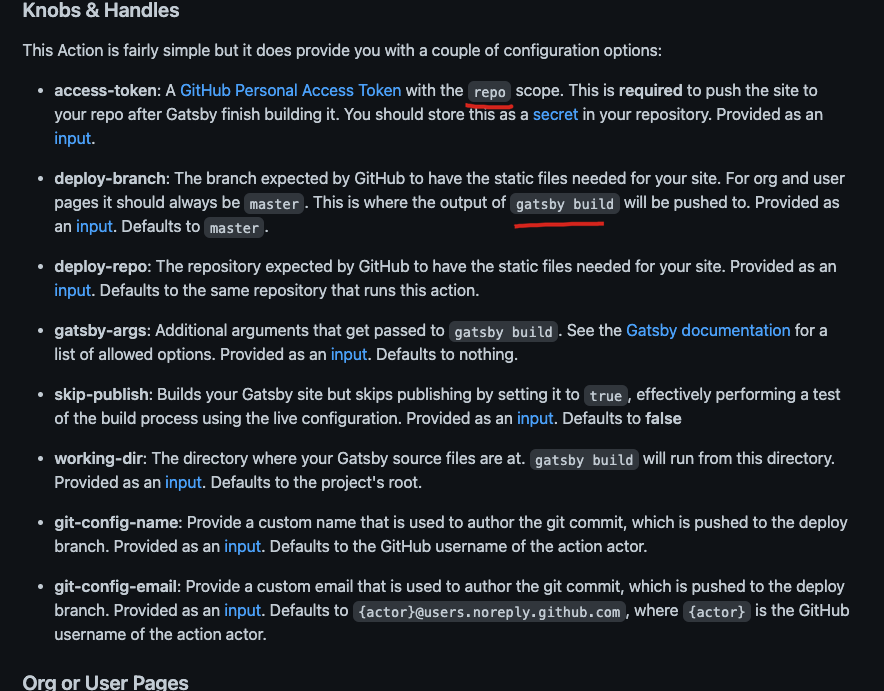884x691 pixels.
Task: Click the underlined gatsby build code snippet
Action: (565, 204)
